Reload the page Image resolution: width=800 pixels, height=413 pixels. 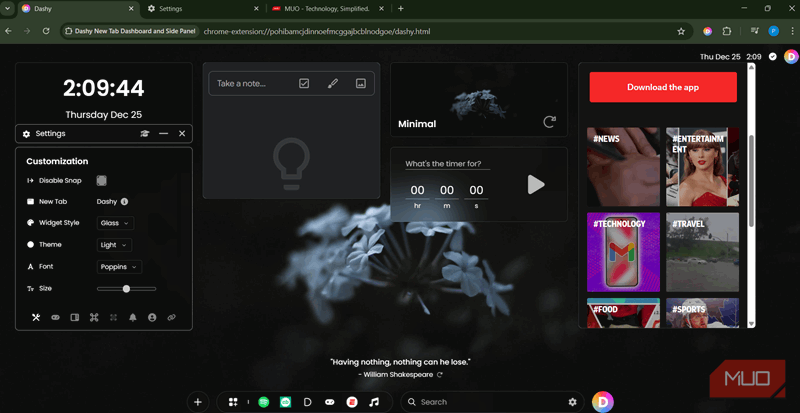[46, 32]
